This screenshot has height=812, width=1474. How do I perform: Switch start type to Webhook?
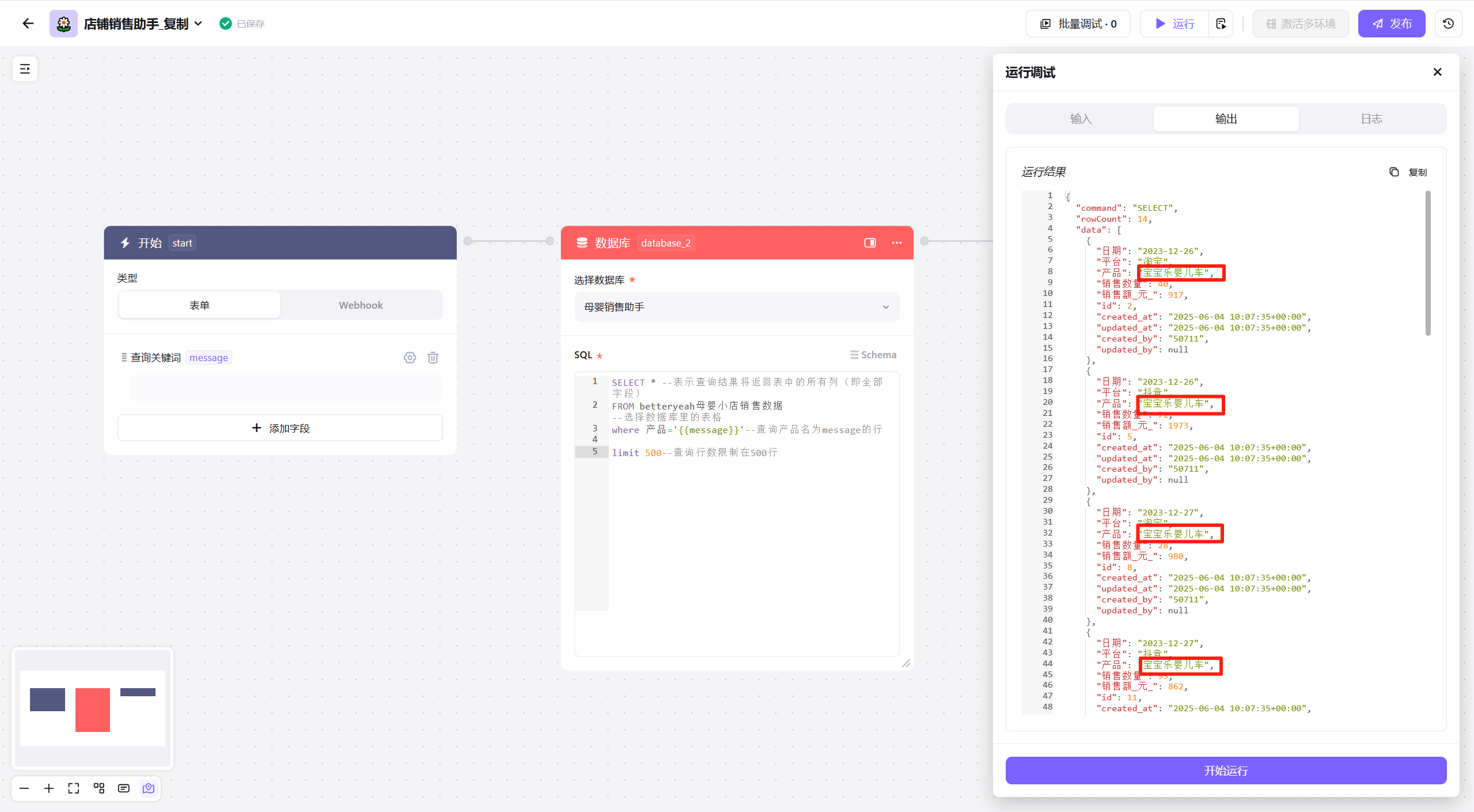pyautogui.click(x=361, y=305)
